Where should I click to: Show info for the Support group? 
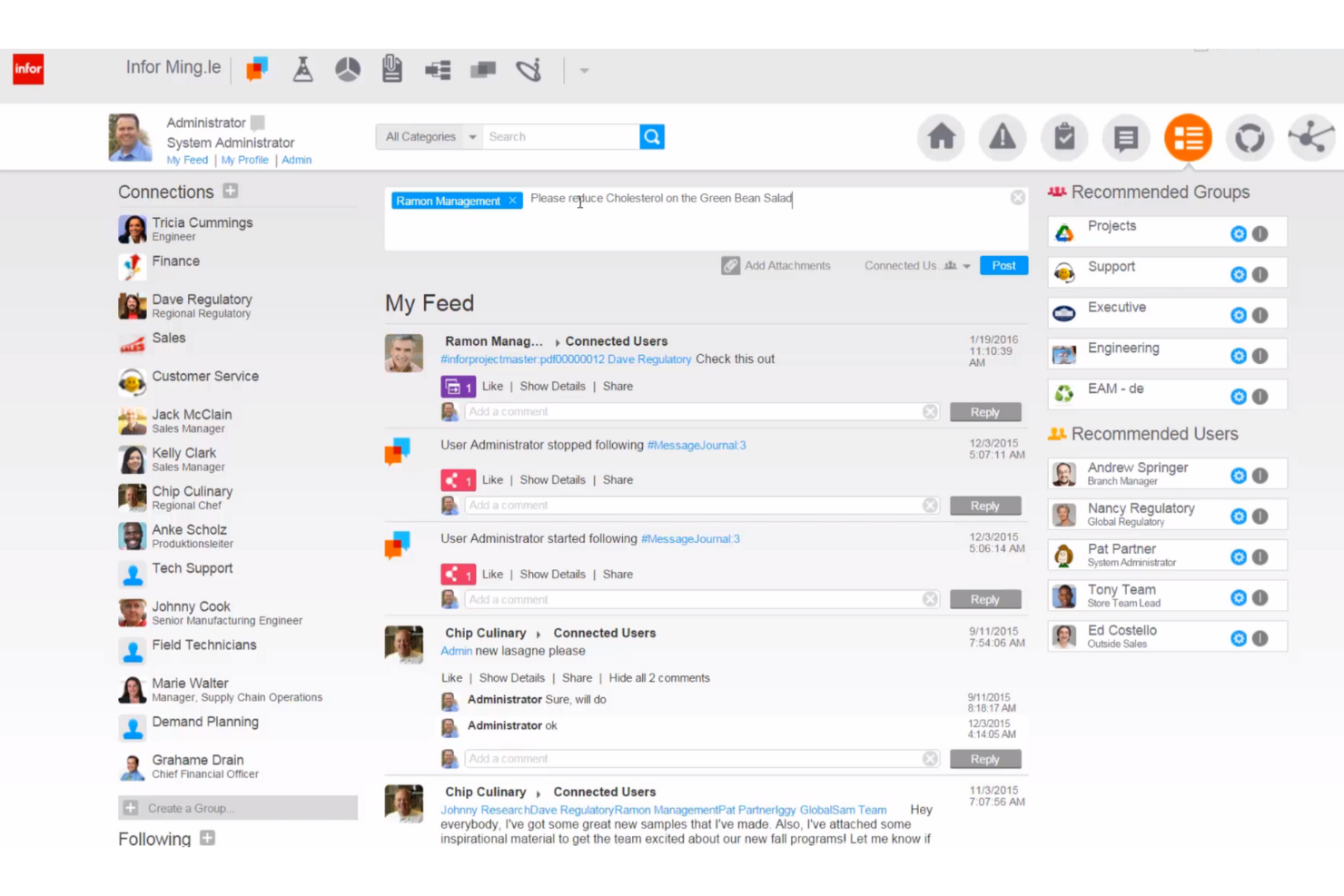click(x=1260, y=275)
